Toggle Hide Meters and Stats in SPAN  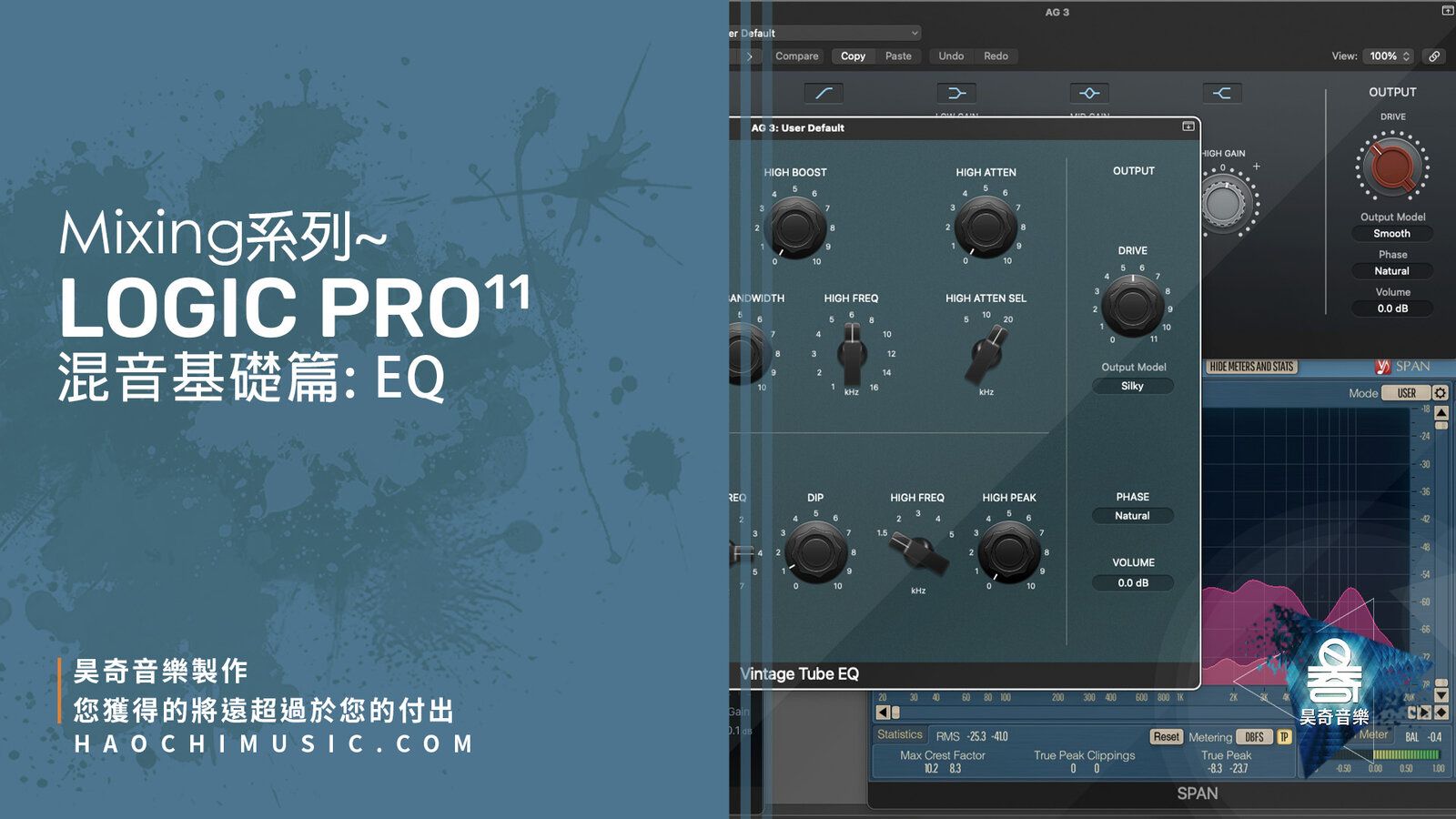pos(1251,367)
